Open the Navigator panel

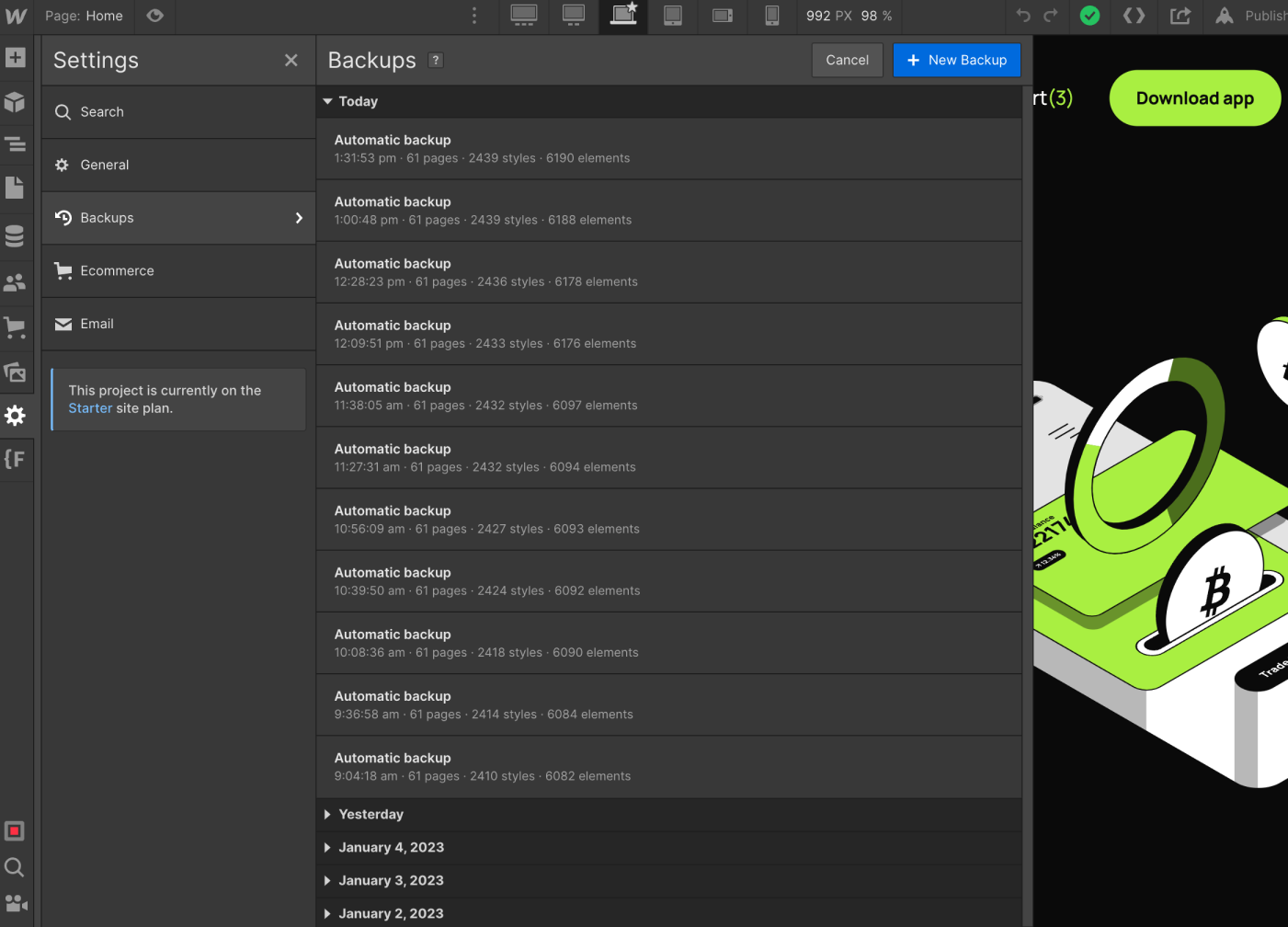point(16,144)
